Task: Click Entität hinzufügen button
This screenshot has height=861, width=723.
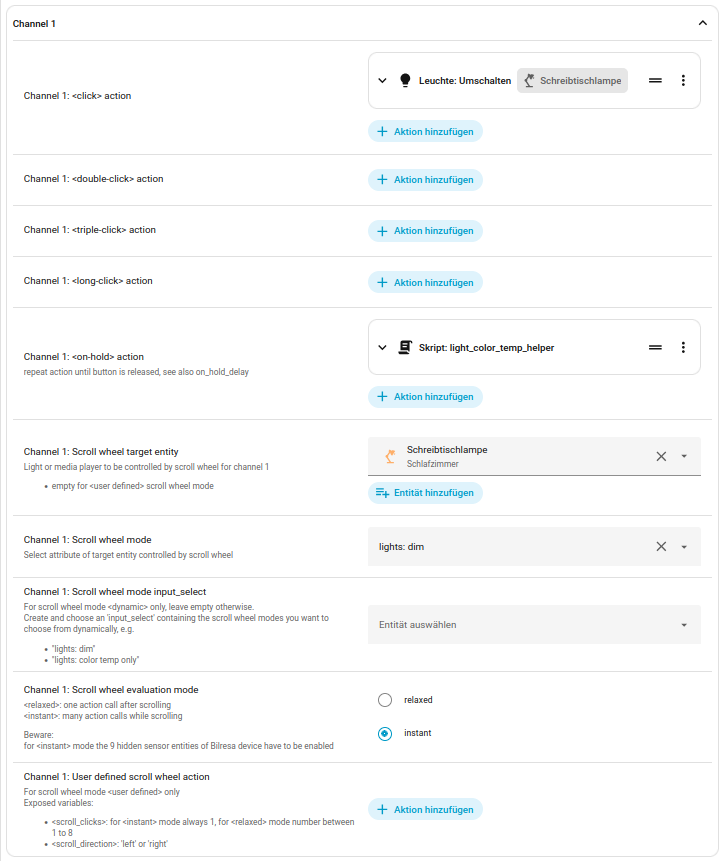Action: (426, 493)
